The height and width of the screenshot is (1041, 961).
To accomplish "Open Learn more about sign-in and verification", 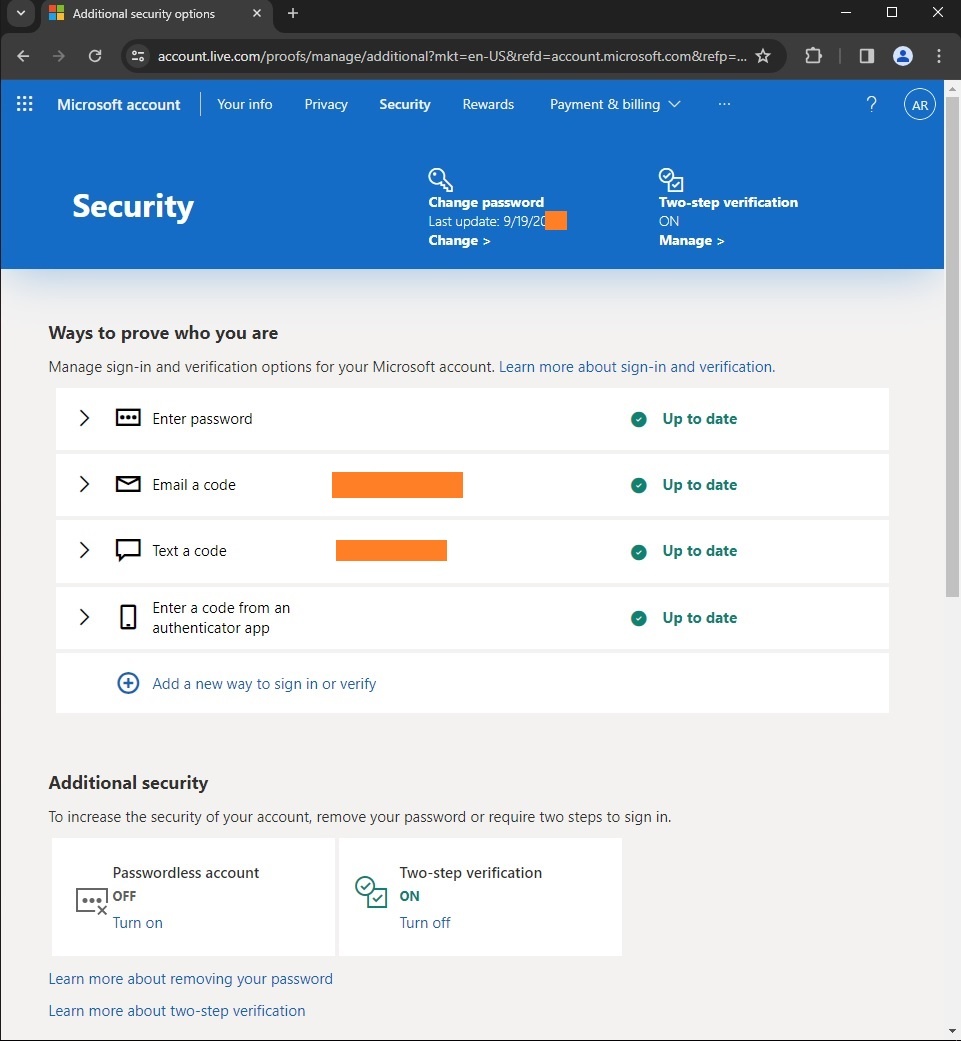I will pyautogui.click(x=637, y=366).
